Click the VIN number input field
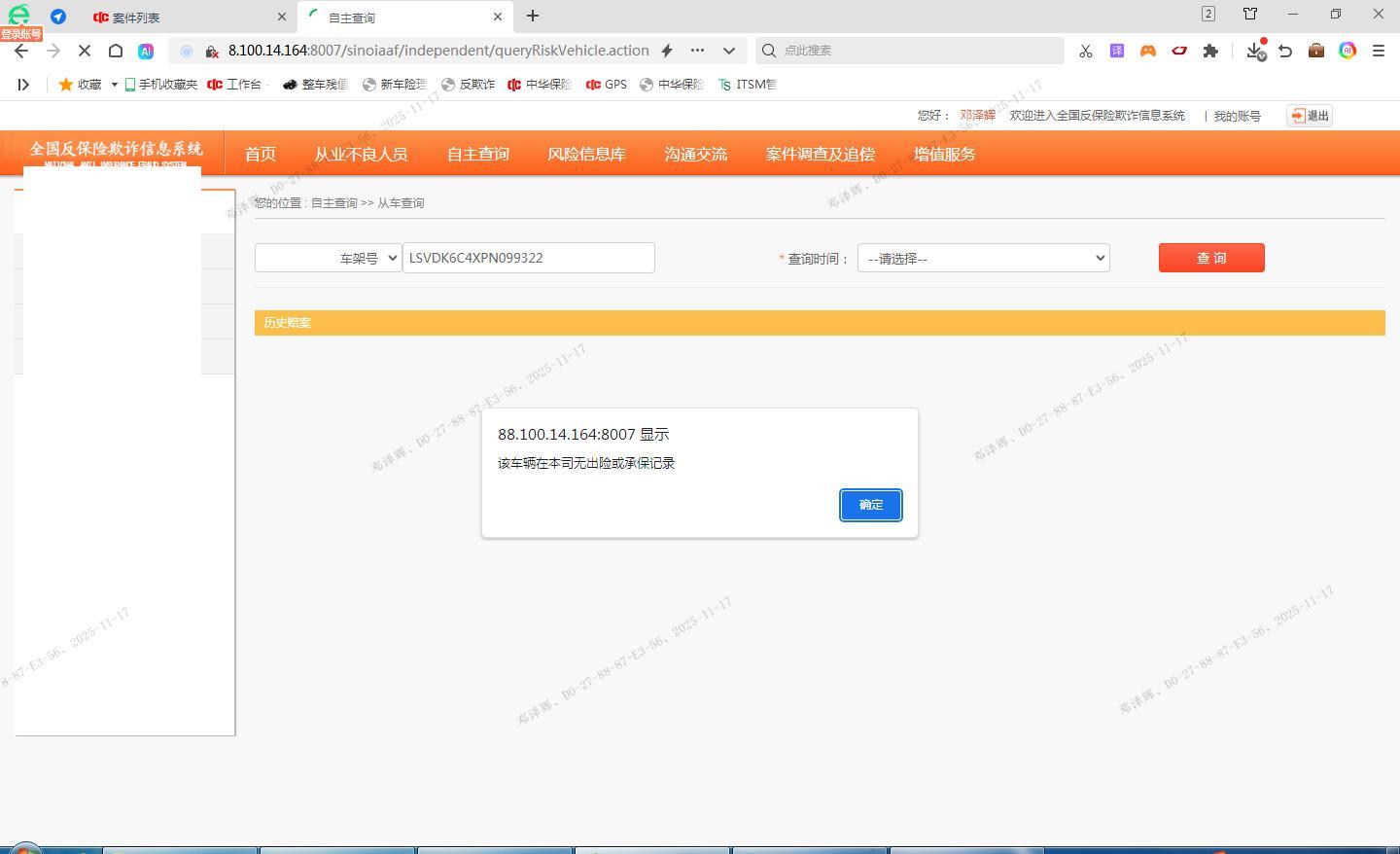The width and height of the screenshot is (1400, 854). pyautogui.click(x=528, y=258)
